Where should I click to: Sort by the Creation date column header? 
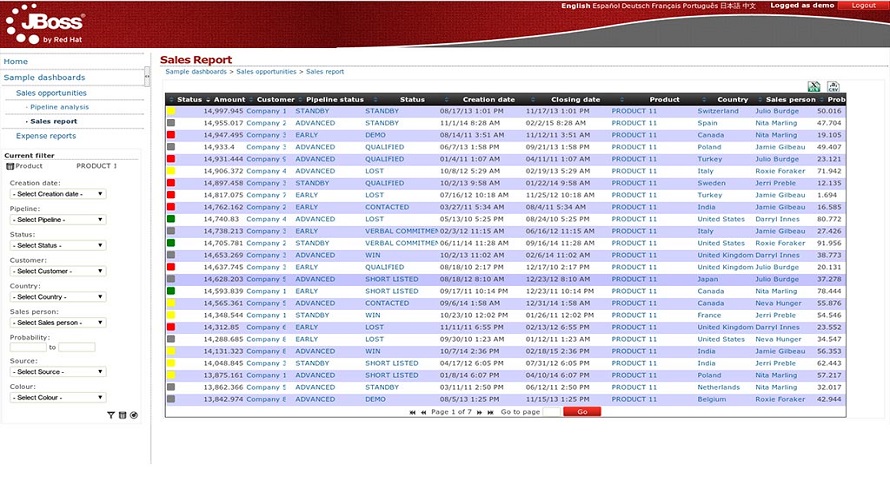(x=489, y=99)
